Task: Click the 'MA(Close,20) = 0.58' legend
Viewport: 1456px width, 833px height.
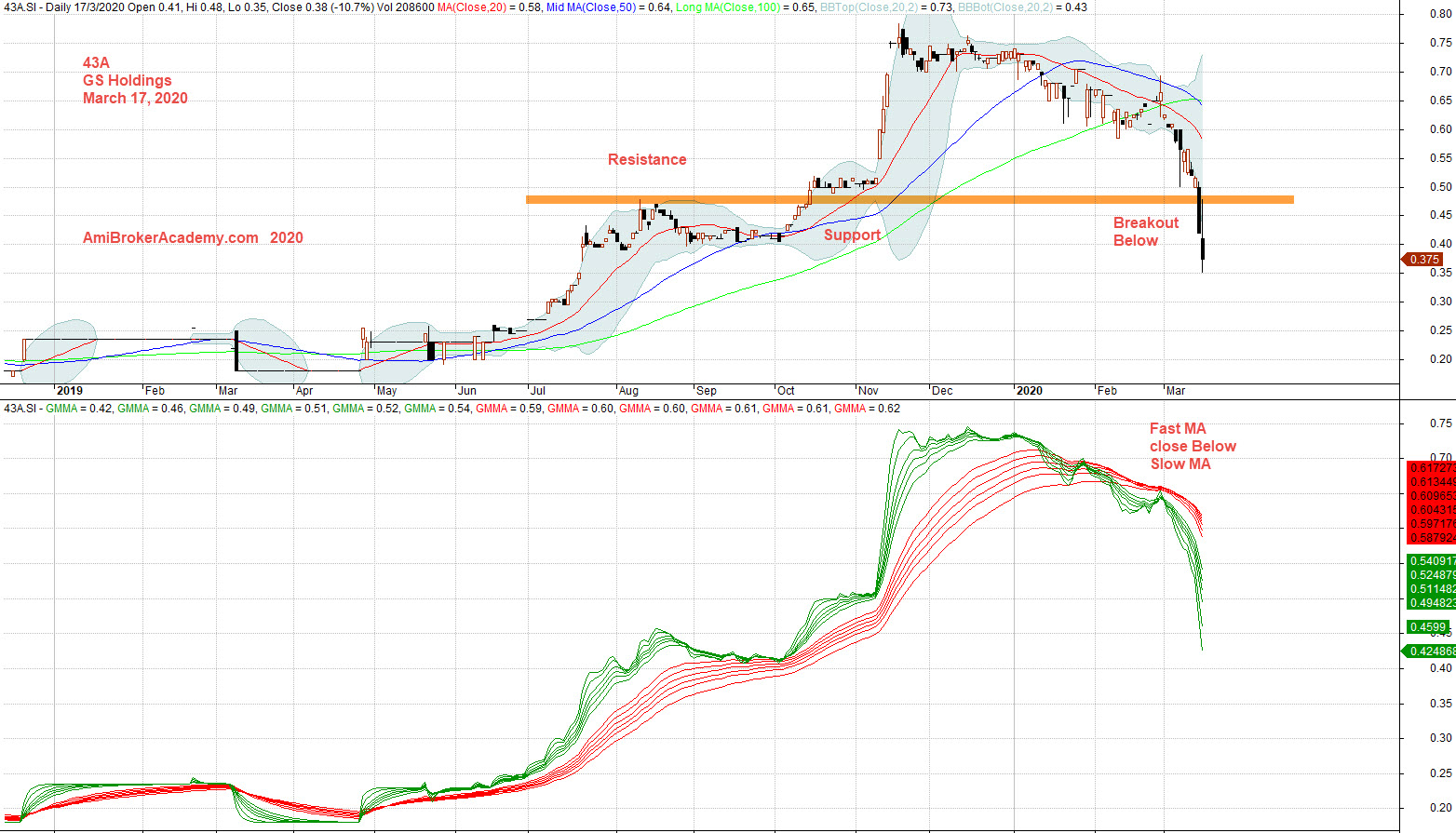Action: (x=490, y=7)
